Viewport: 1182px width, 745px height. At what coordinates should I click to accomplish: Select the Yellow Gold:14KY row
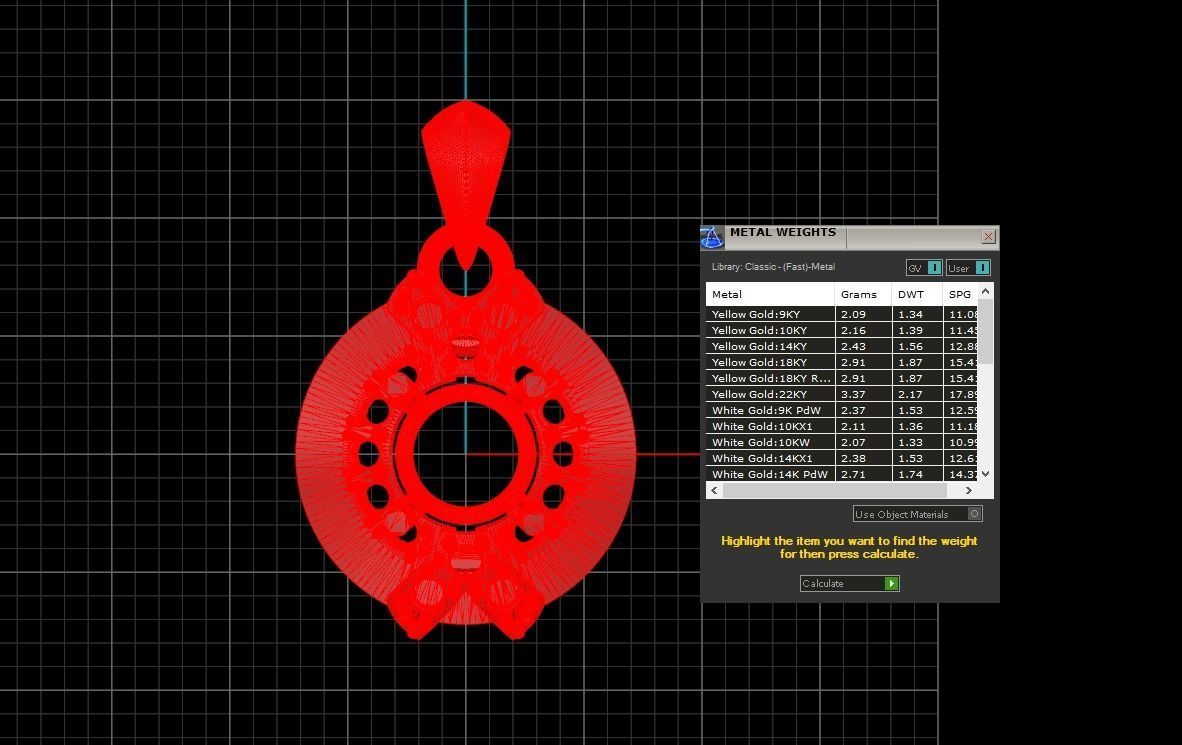[841, 346]
